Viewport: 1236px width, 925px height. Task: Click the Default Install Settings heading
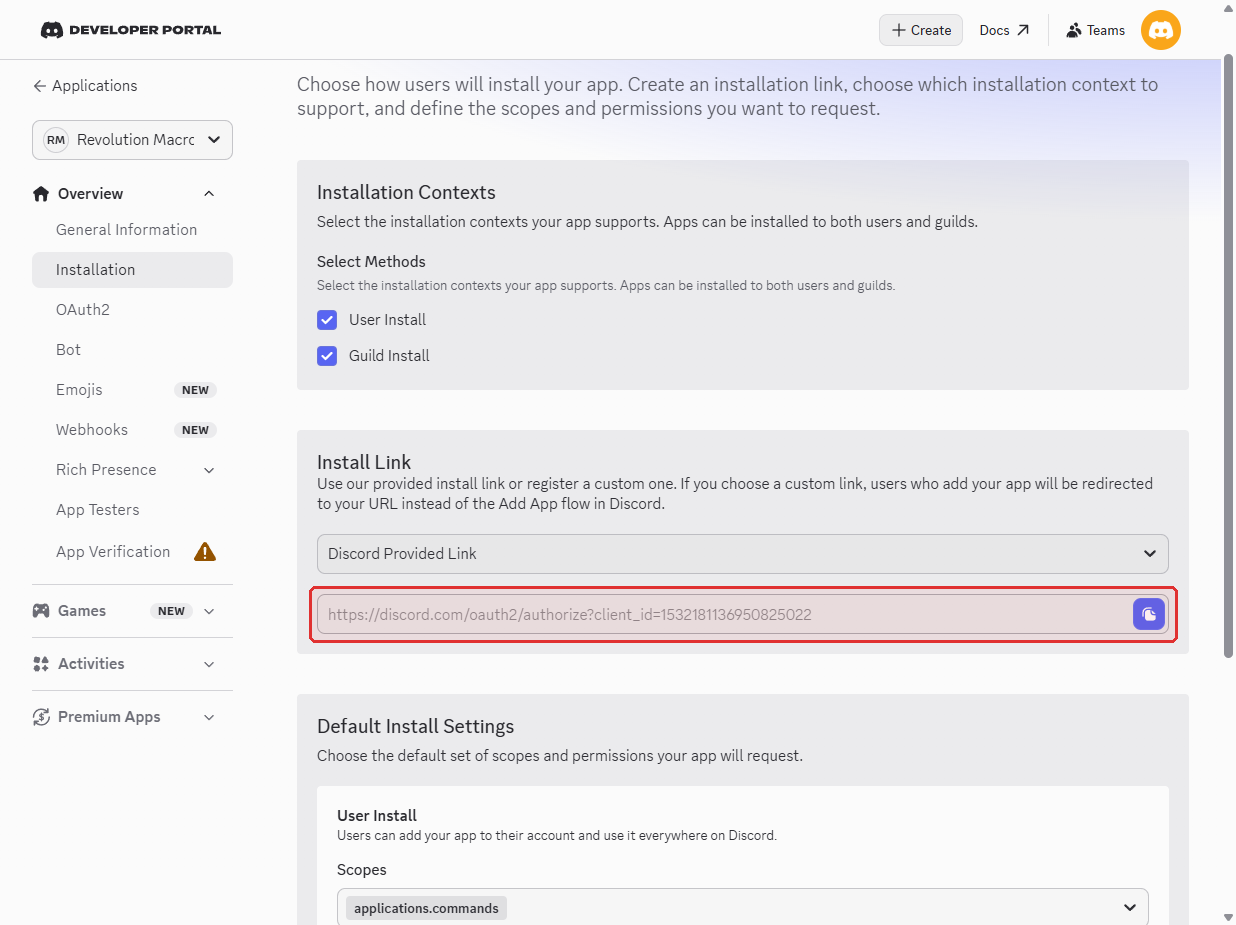pos(415,726)
